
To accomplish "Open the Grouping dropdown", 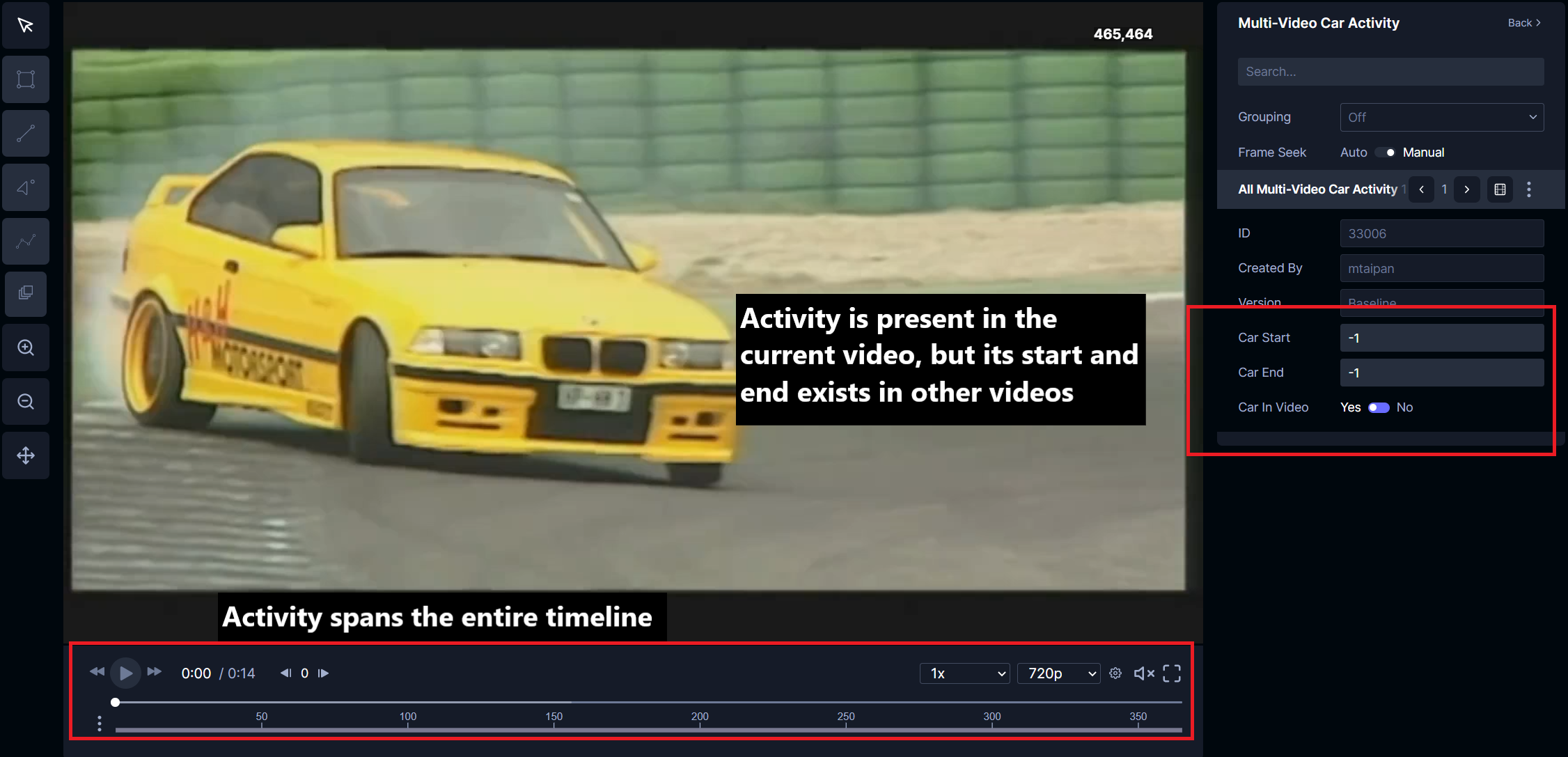I will pos(1441,118).
